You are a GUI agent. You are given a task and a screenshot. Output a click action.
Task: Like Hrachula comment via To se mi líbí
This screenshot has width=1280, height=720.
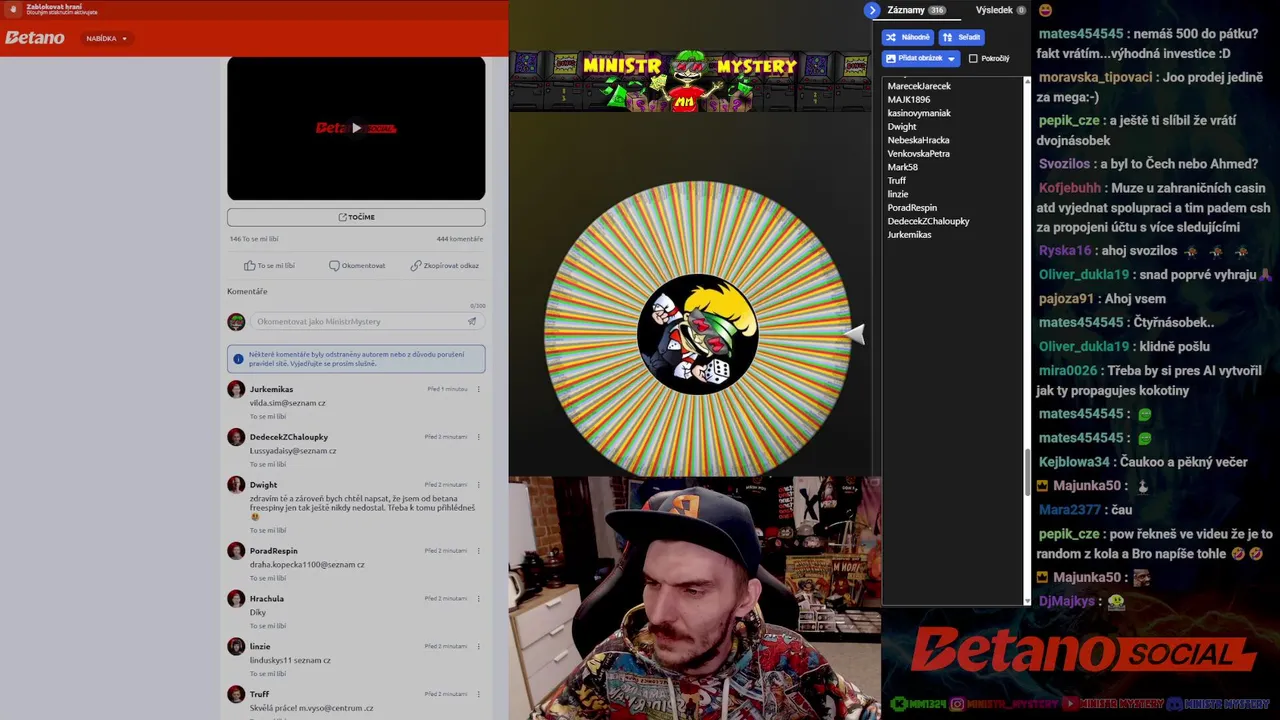268,626
